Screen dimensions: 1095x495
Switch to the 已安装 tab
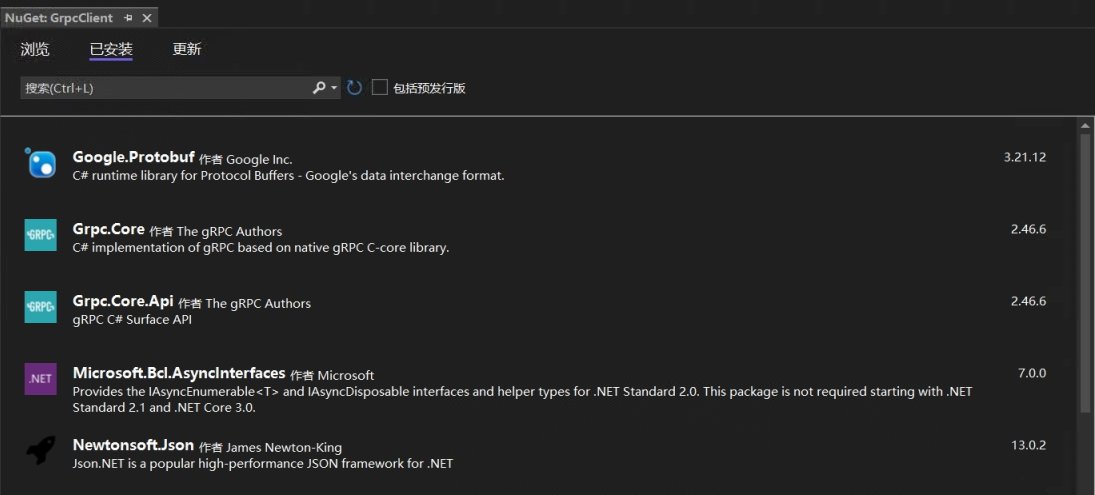tap(111, 49)
